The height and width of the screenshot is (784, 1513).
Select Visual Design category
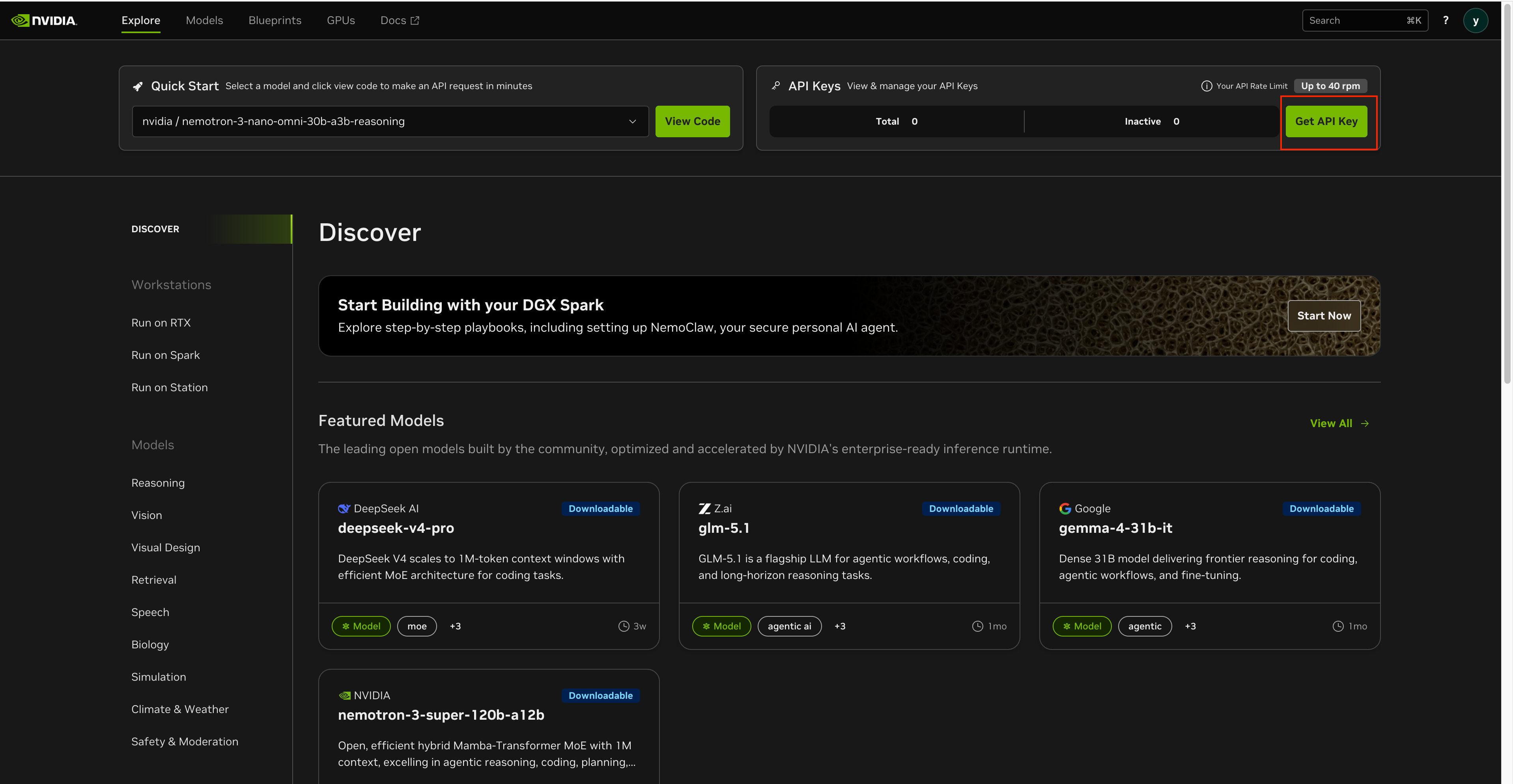(x=166, y=548)
